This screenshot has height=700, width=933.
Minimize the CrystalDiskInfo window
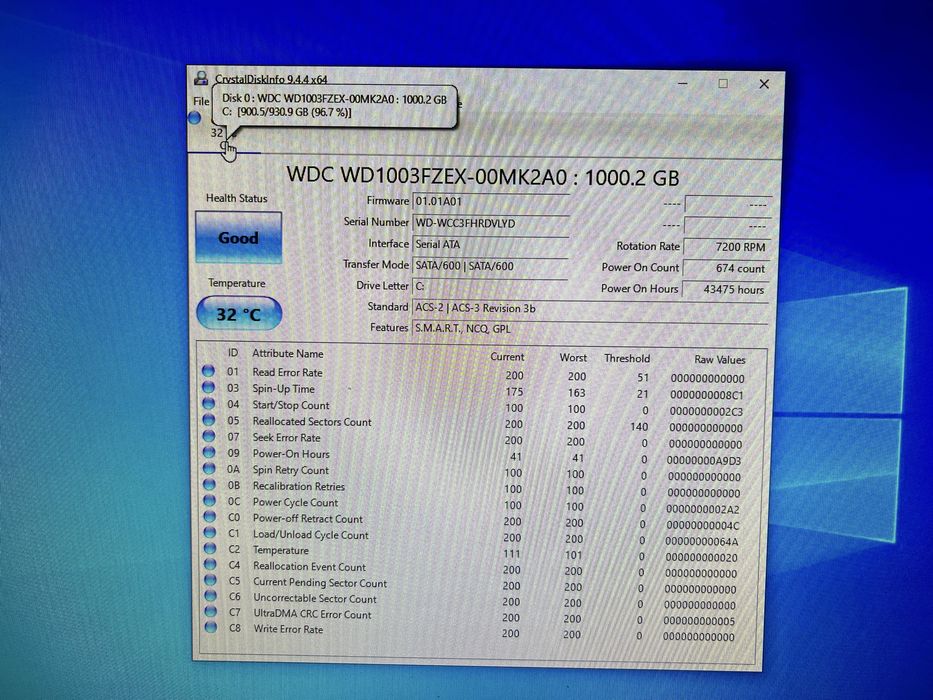coord(682,83)
